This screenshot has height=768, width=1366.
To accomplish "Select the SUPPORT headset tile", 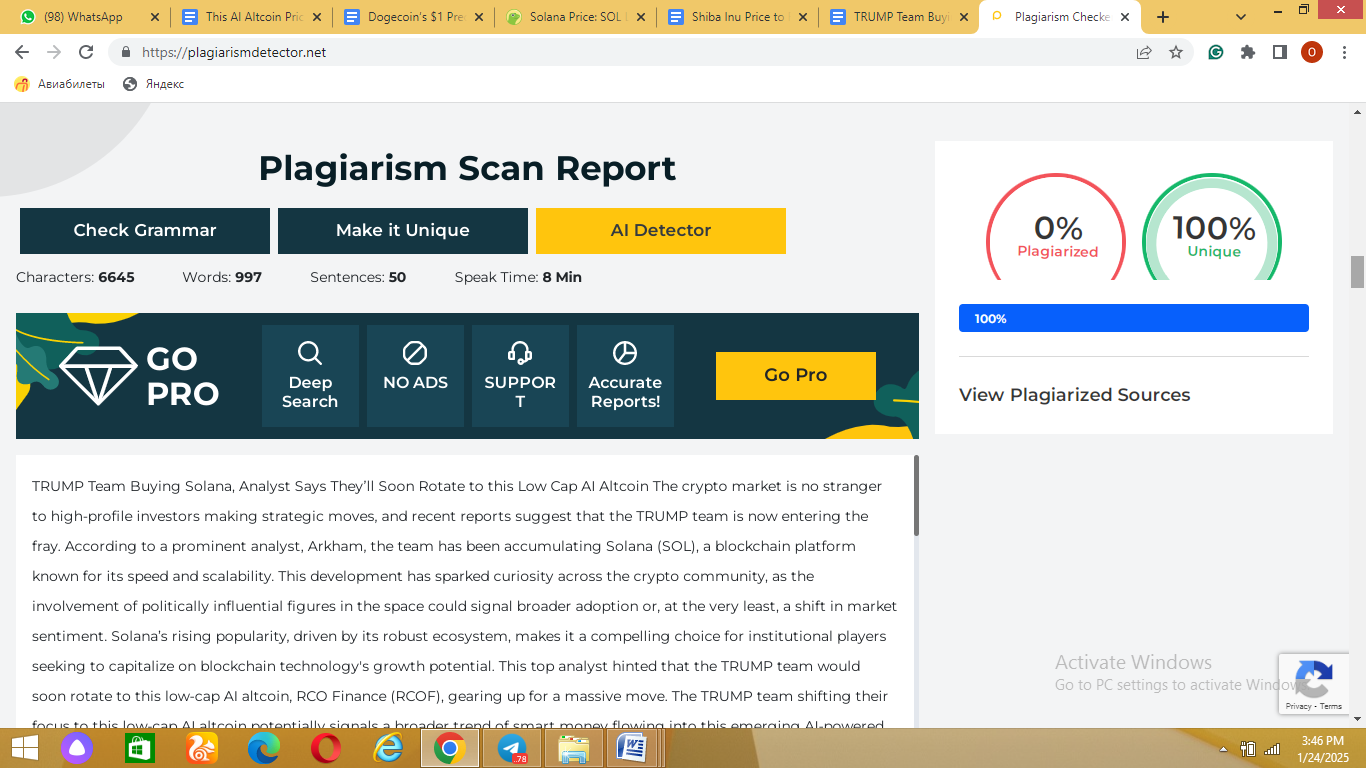I will 520,376.
